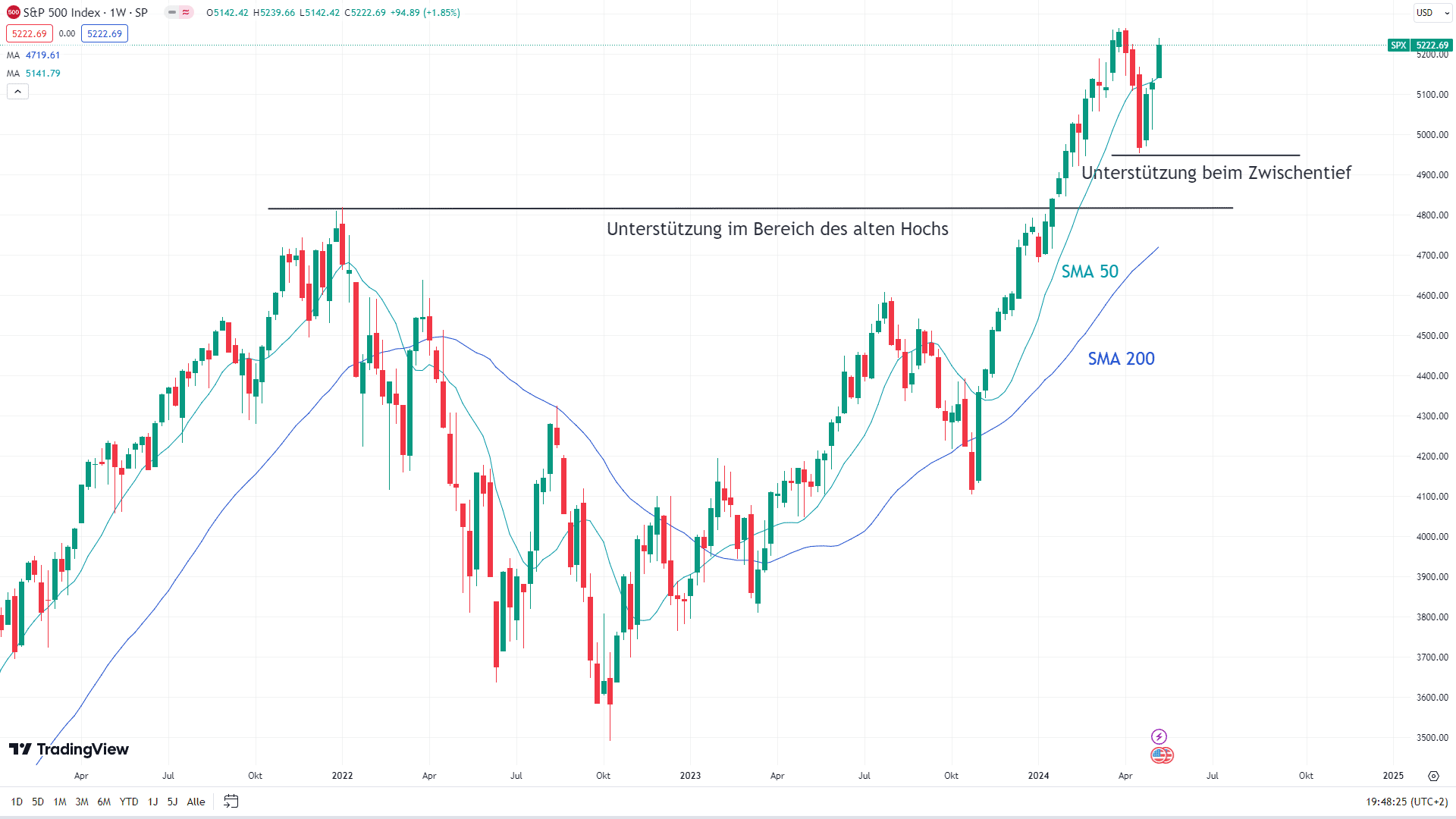Select the 5J time range

pos(172,802)
